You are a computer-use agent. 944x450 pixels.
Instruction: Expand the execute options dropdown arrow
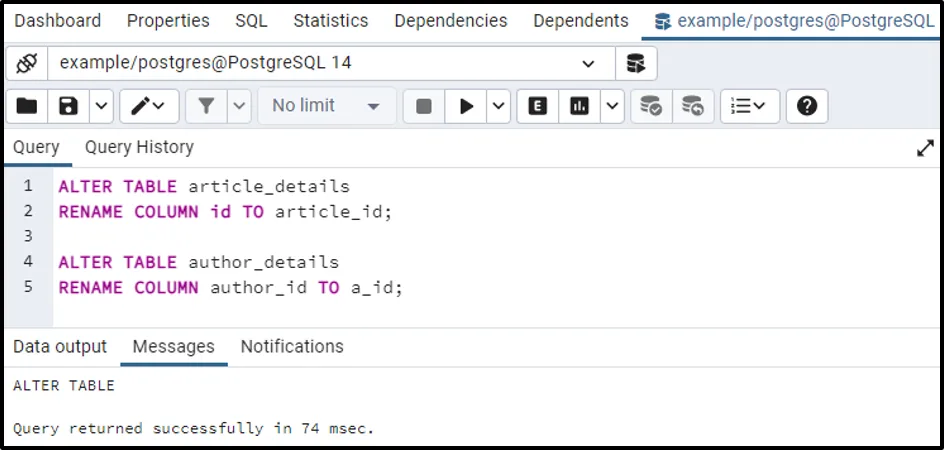498,107
